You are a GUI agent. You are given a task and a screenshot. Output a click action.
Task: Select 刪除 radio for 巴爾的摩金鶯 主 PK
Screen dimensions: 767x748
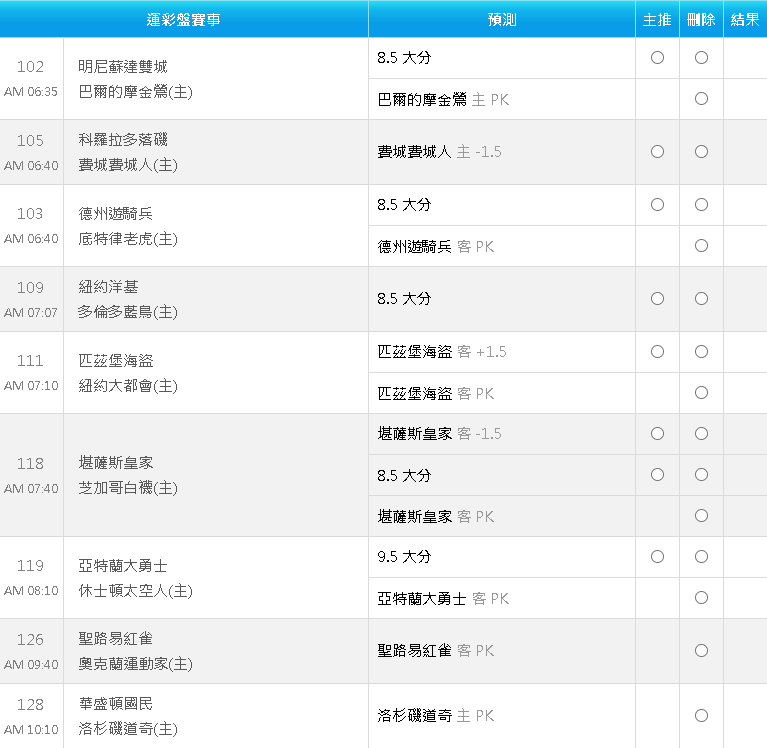click(701, 99)
